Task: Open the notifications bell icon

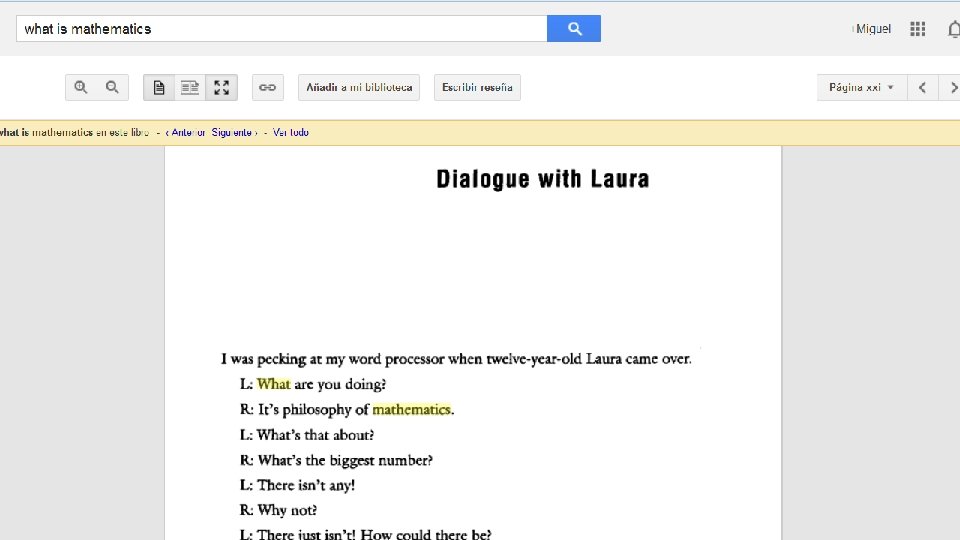Action: 954,29
